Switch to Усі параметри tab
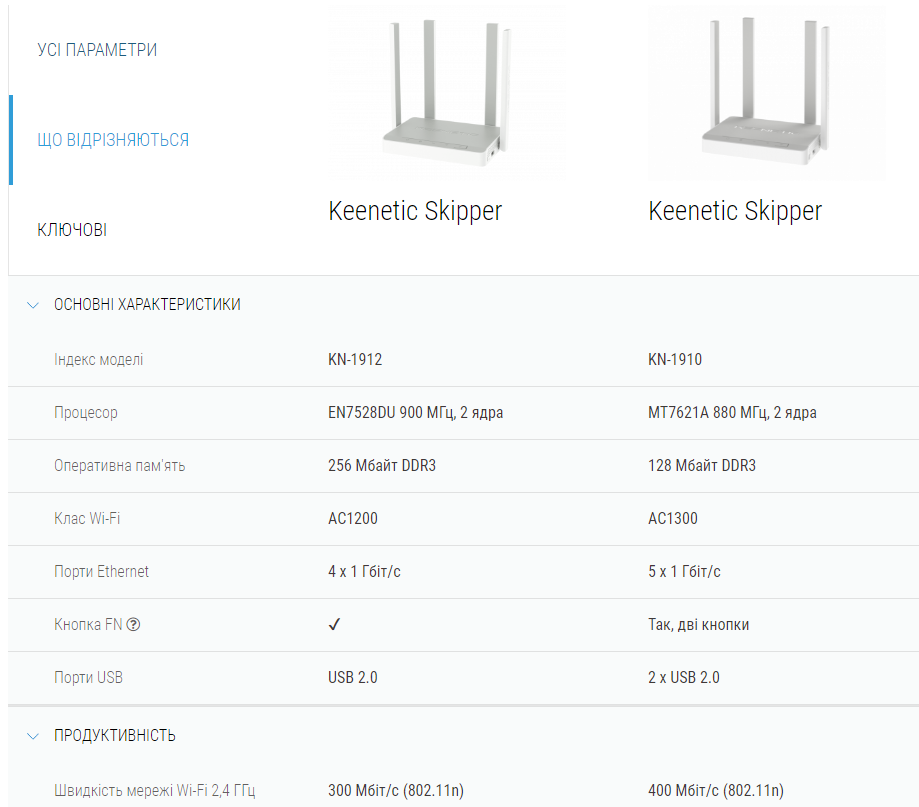919x807 pixels. (x=97, y=50)
